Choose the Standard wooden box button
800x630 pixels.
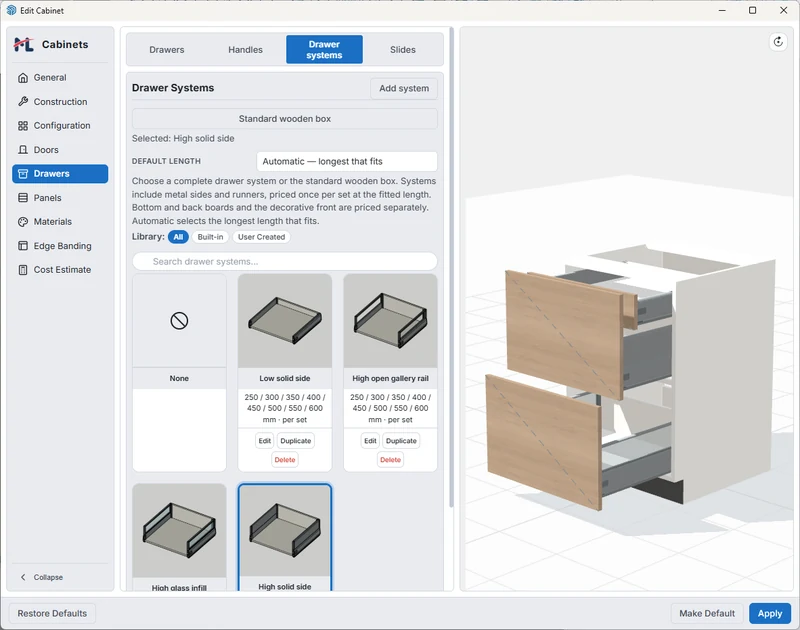pyautogui.click(x=285, y=118)
